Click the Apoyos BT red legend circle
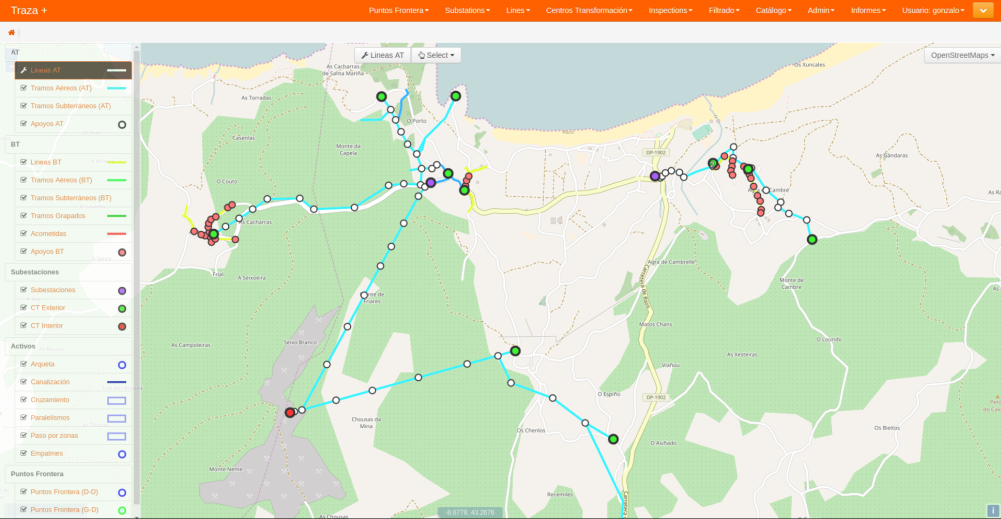Image resolution: width=1001 pixels, height=519 pixels. pyautogui.click(x=122, y=252)
